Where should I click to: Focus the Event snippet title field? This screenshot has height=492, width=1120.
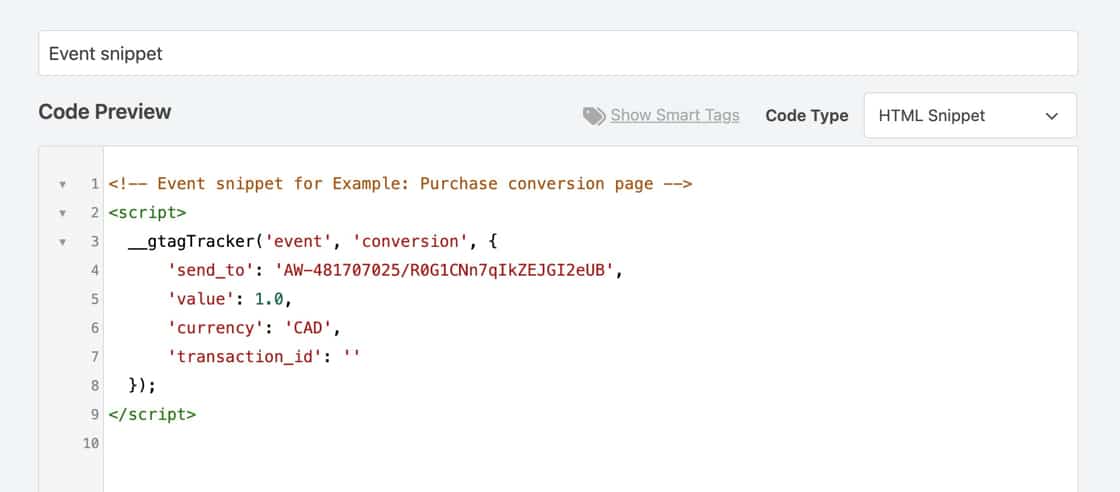(x=557, y=53)
